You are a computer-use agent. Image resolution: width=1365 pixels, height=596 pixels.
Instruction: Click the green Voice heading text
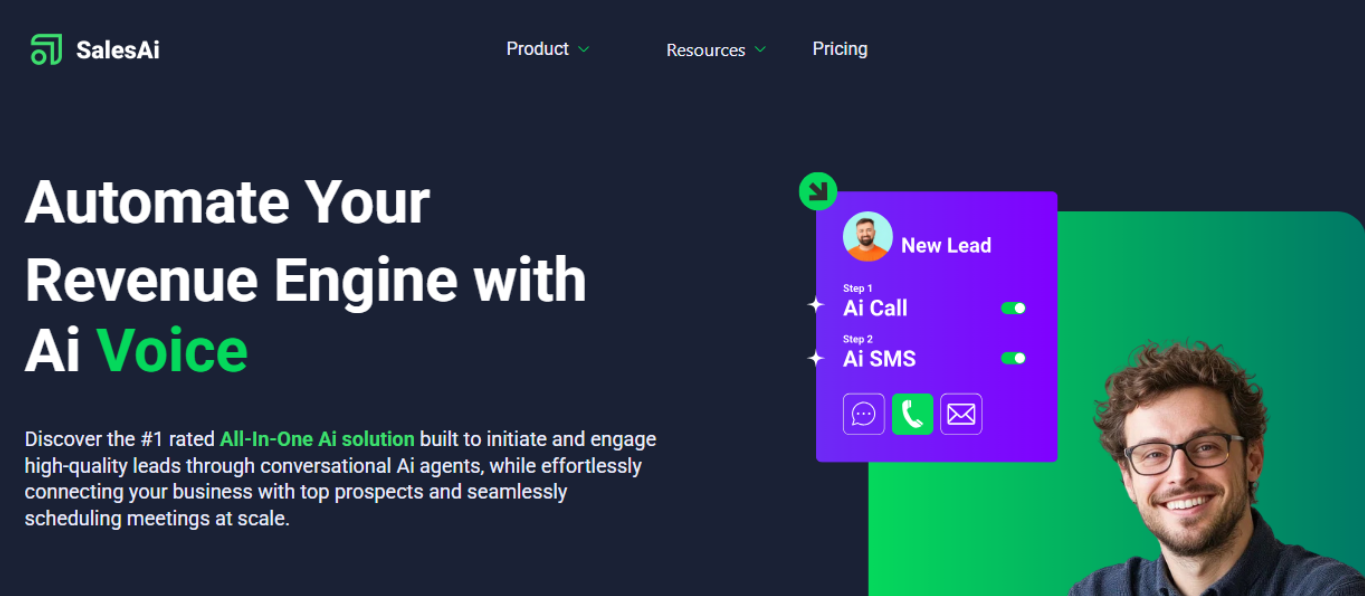click(x=172, y=350)
